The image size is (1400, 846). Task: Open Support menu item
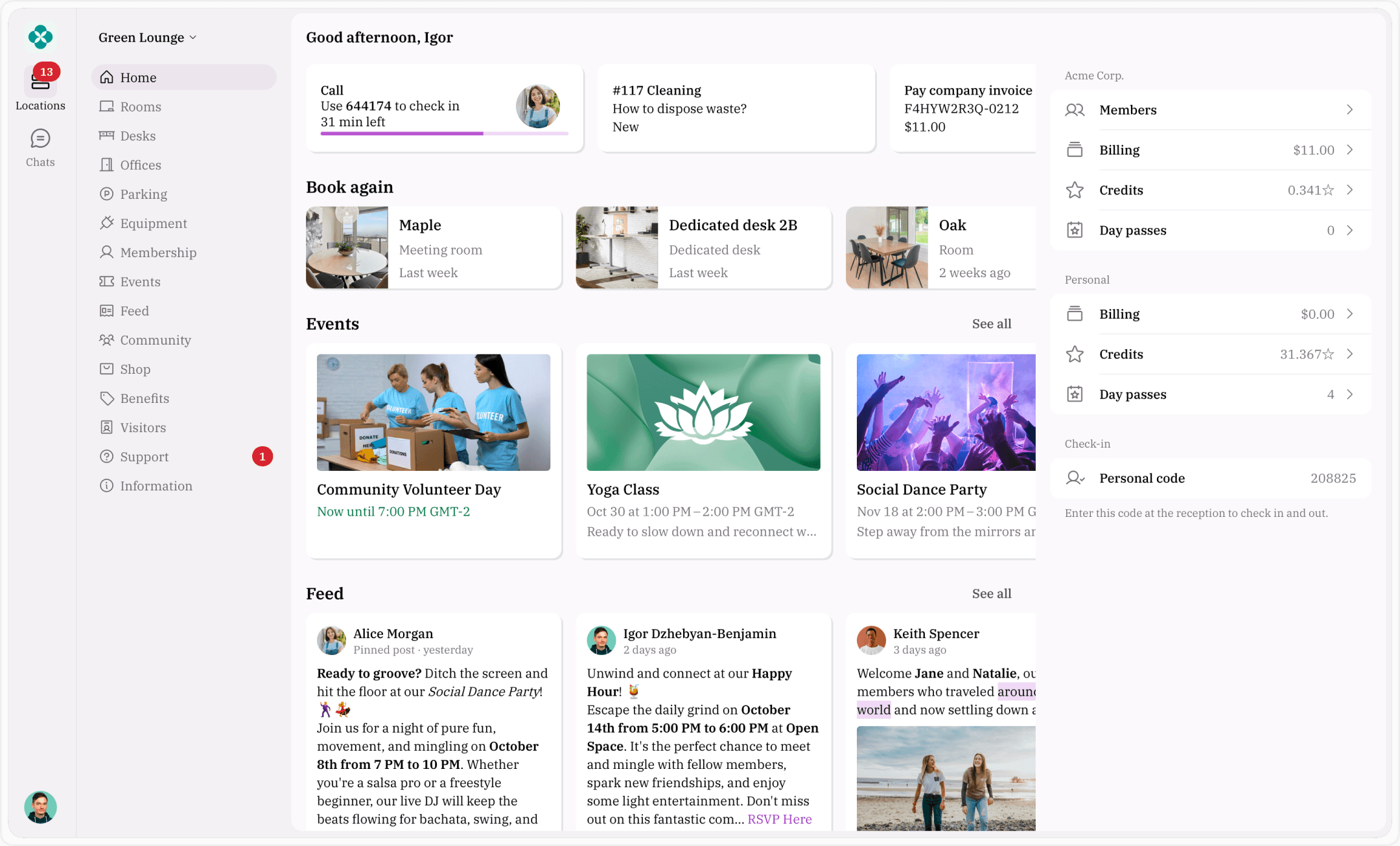pyautogui.click(x=184, y=456)
